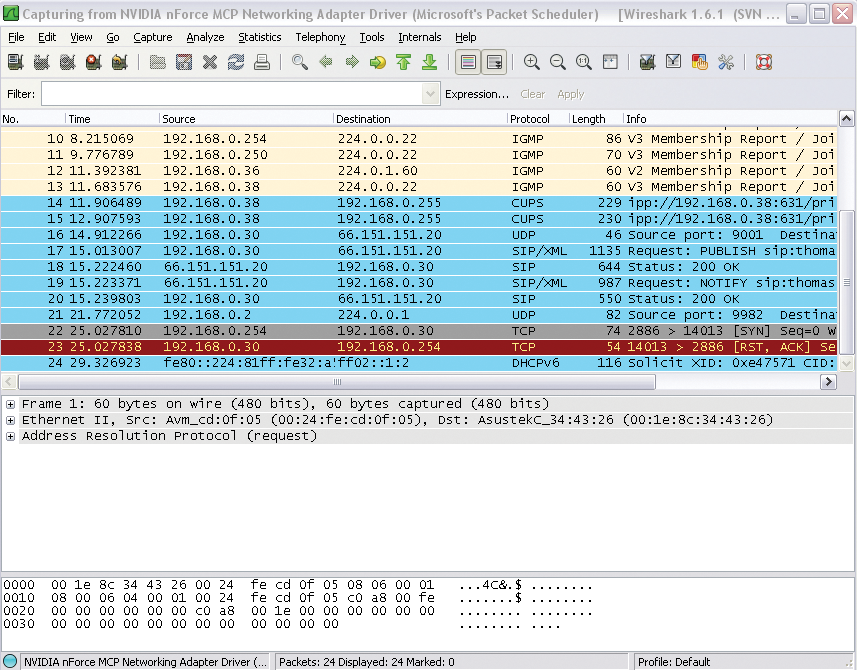Sort by the Length column header
857x670 pixels.
click(x=596, y=119)
